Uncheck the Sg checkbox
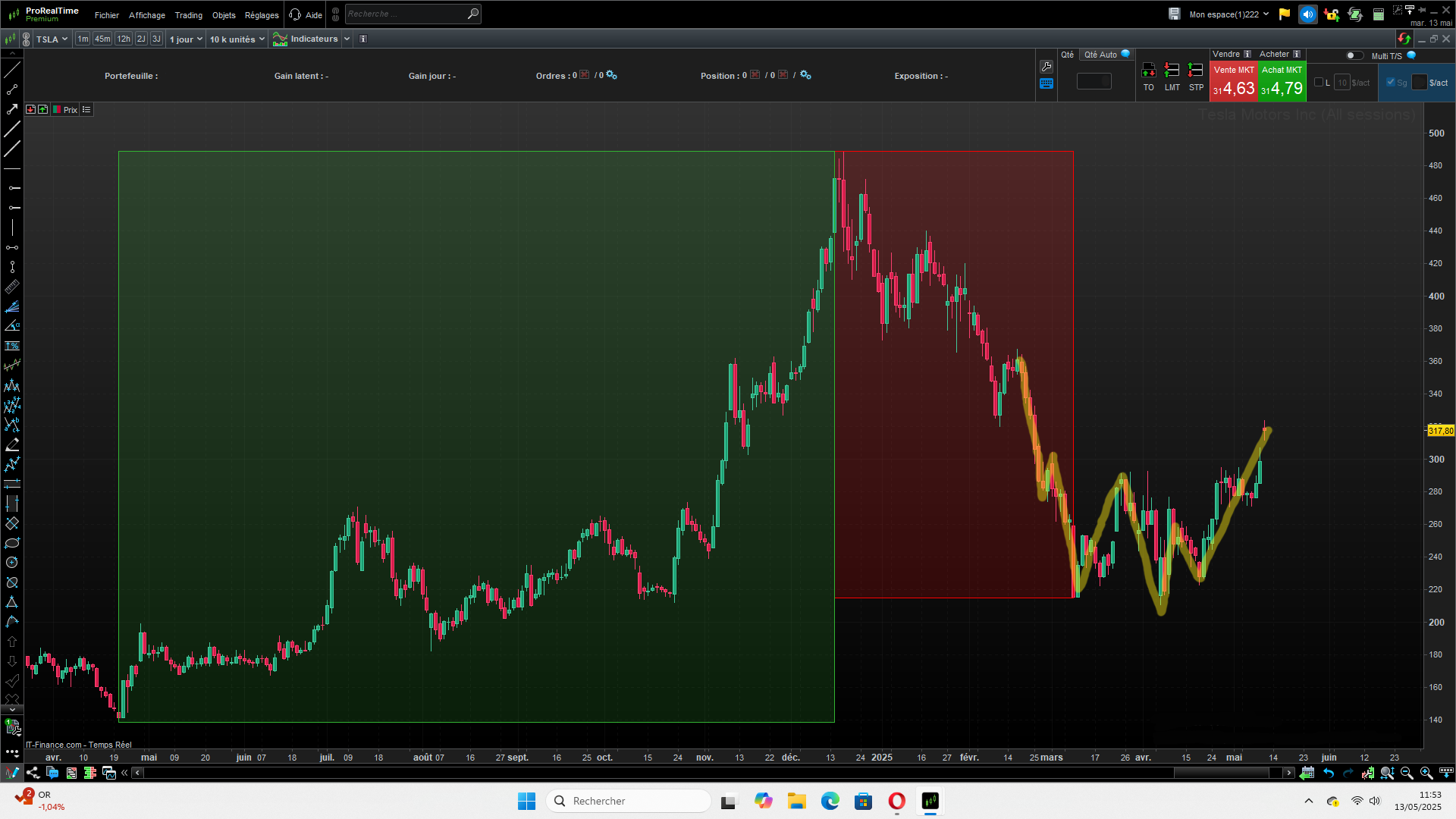The image size is (1456, 819). click(1391, 83)
